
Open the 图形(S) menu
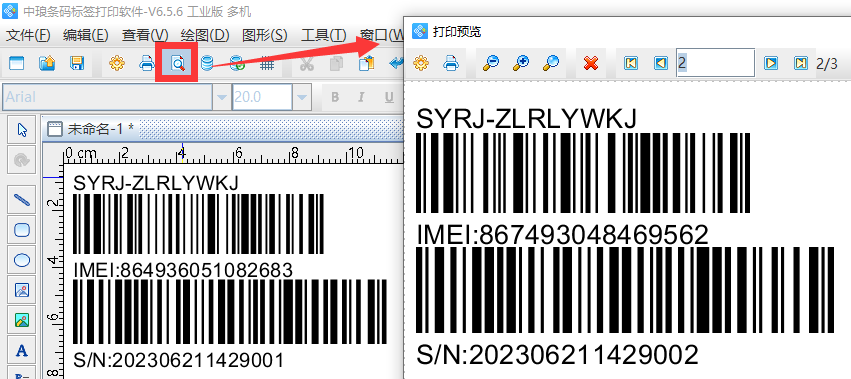click(x=265, y=35)
